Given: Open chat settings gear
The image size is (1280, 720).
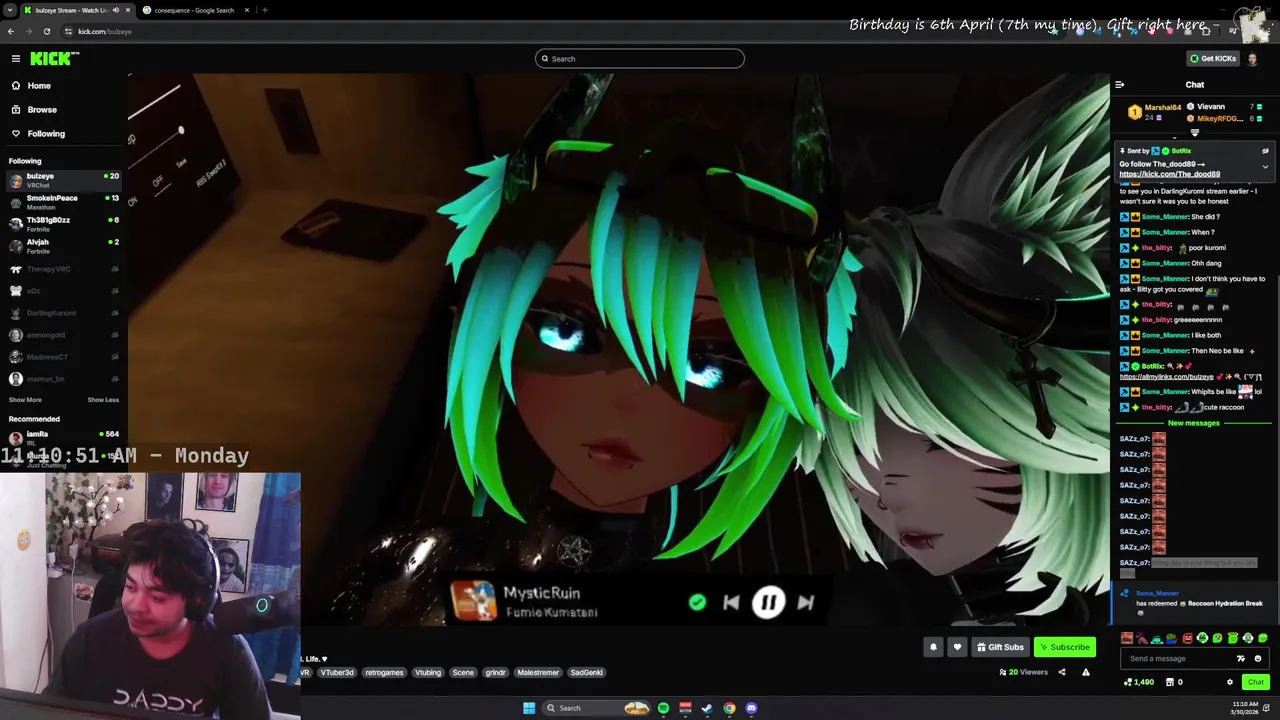Looking at the screenshot, I should pos(1230,682).
